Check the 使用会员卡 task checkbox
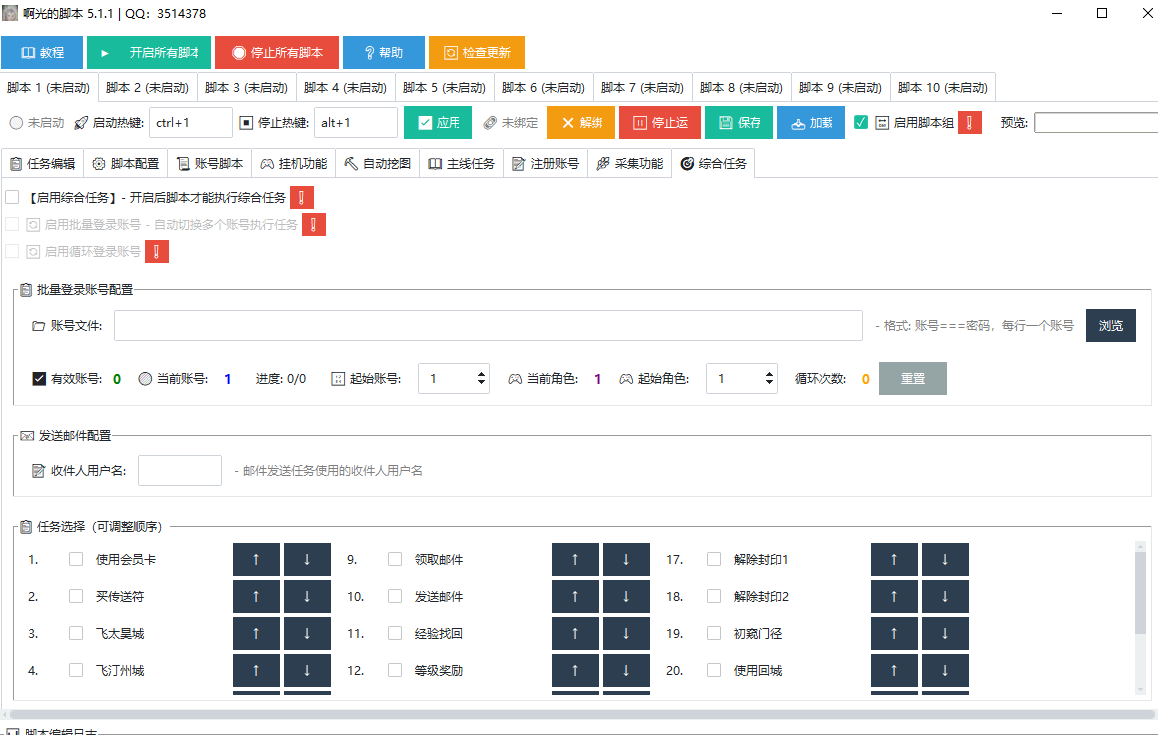Screen dimensions: 1158x735 (76, 559)
